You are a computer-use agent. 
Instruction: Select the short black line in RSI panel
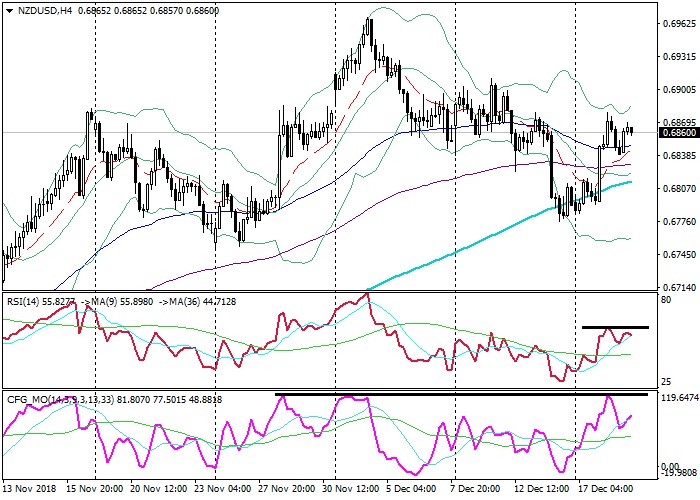pos(615,327)
